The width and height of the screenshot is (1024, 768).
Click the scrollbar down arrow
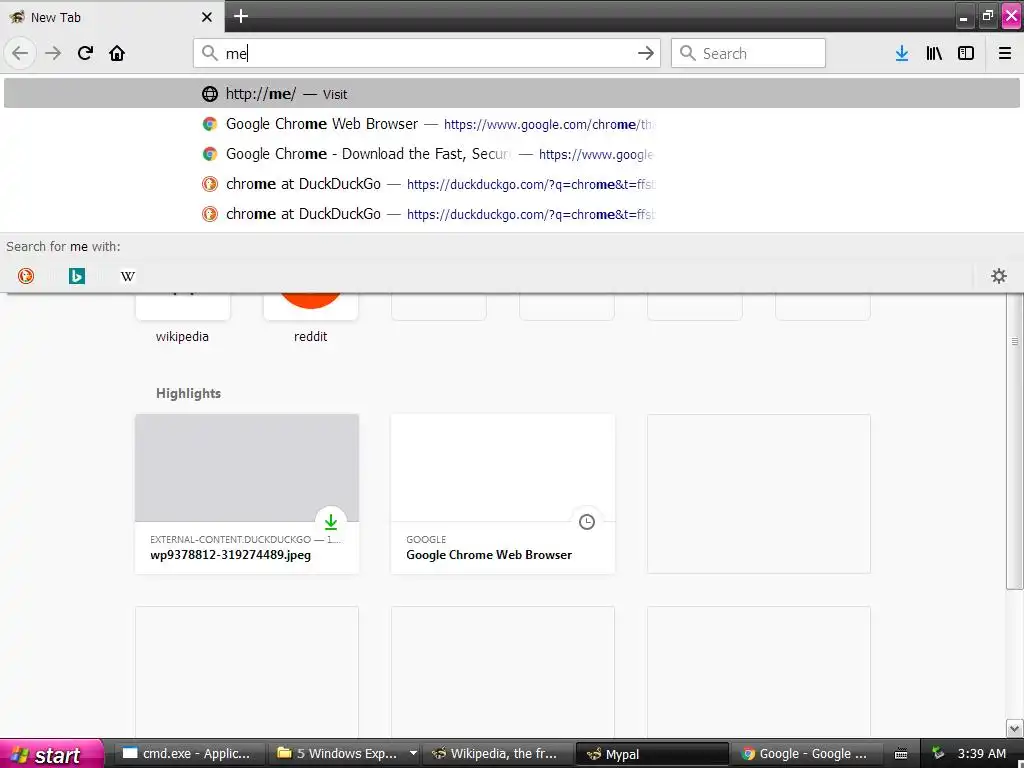click(1014, 728)
